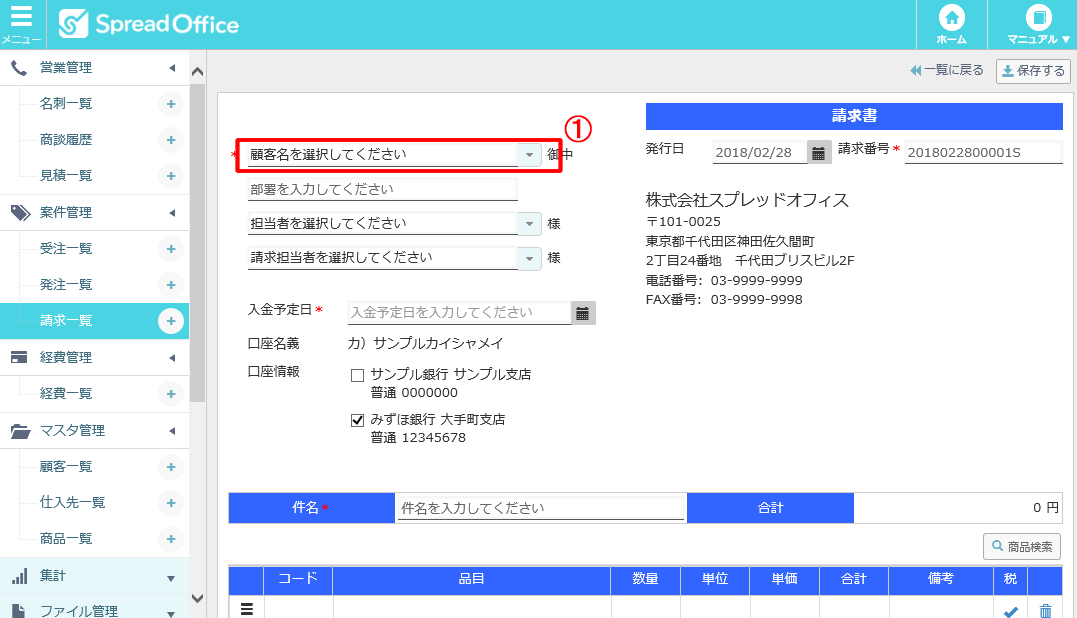1077x618 pixels.
Task: Add new 商品 with plus icon
Action: click(x=171, y=538)
